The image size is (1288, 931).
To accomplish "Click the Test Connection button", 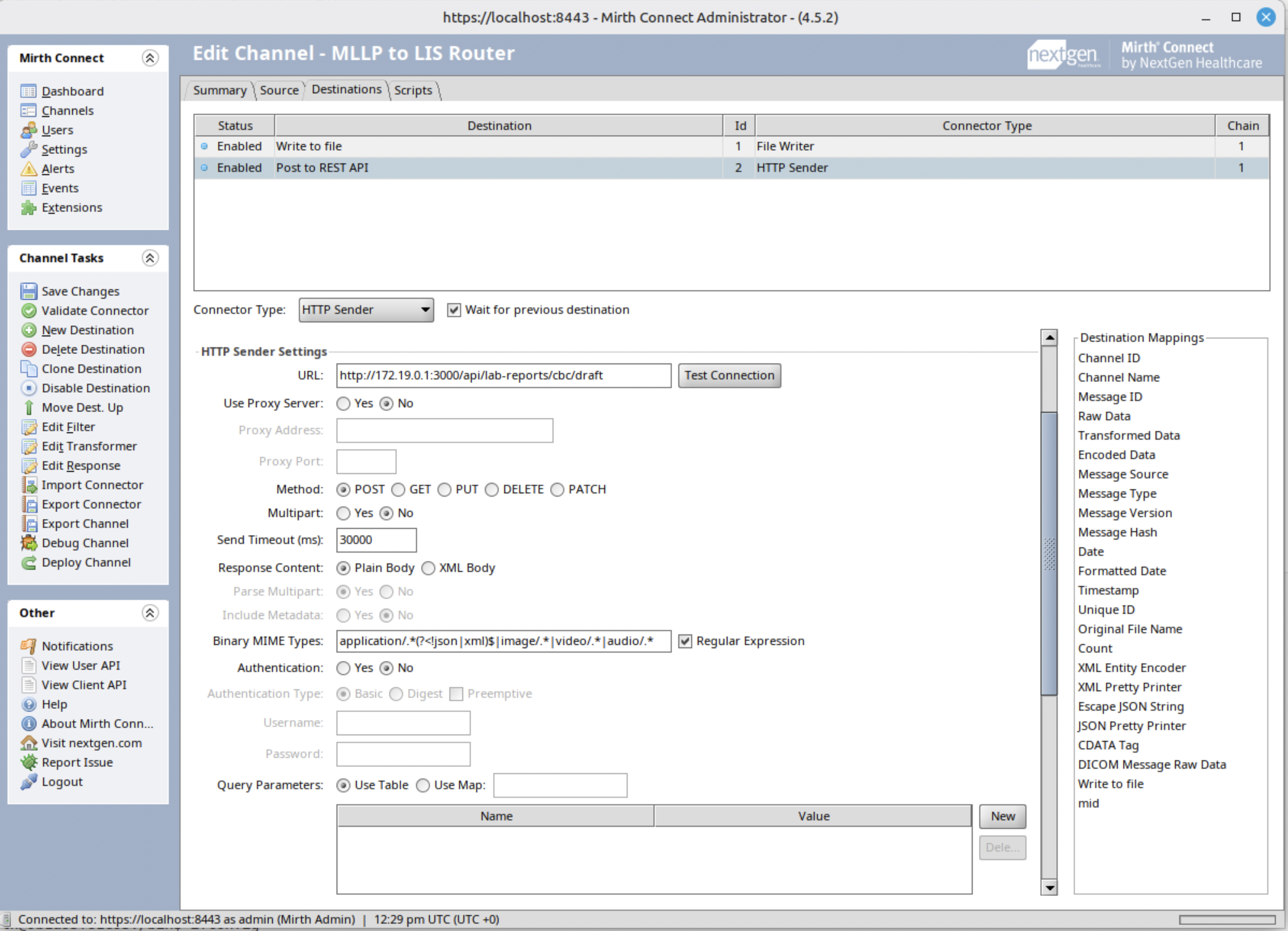I will [729, 375].
